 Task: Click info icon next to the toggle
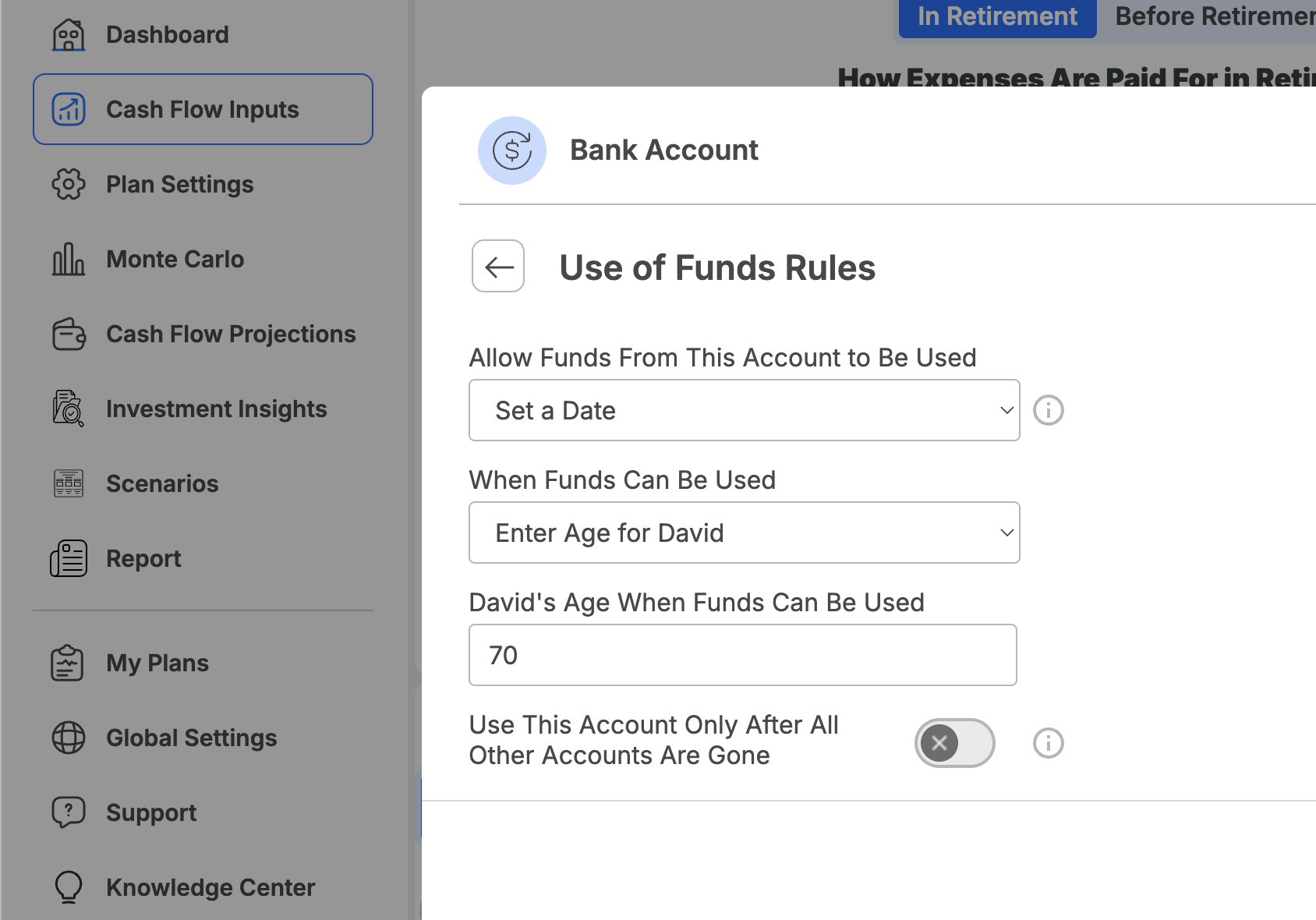click(1049, 743)
